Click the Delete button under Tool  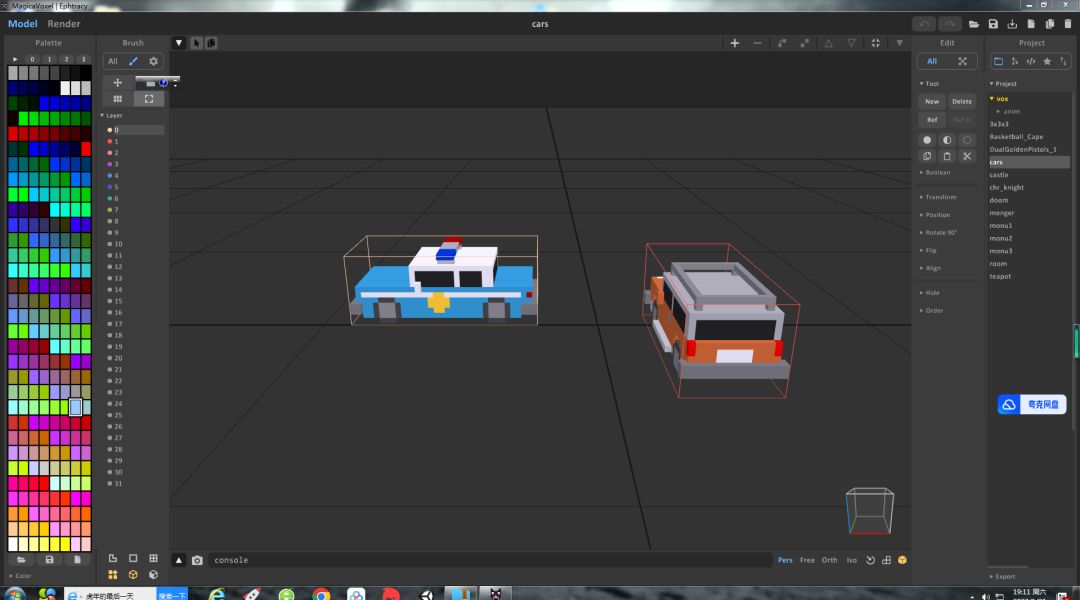click(962, 101)
